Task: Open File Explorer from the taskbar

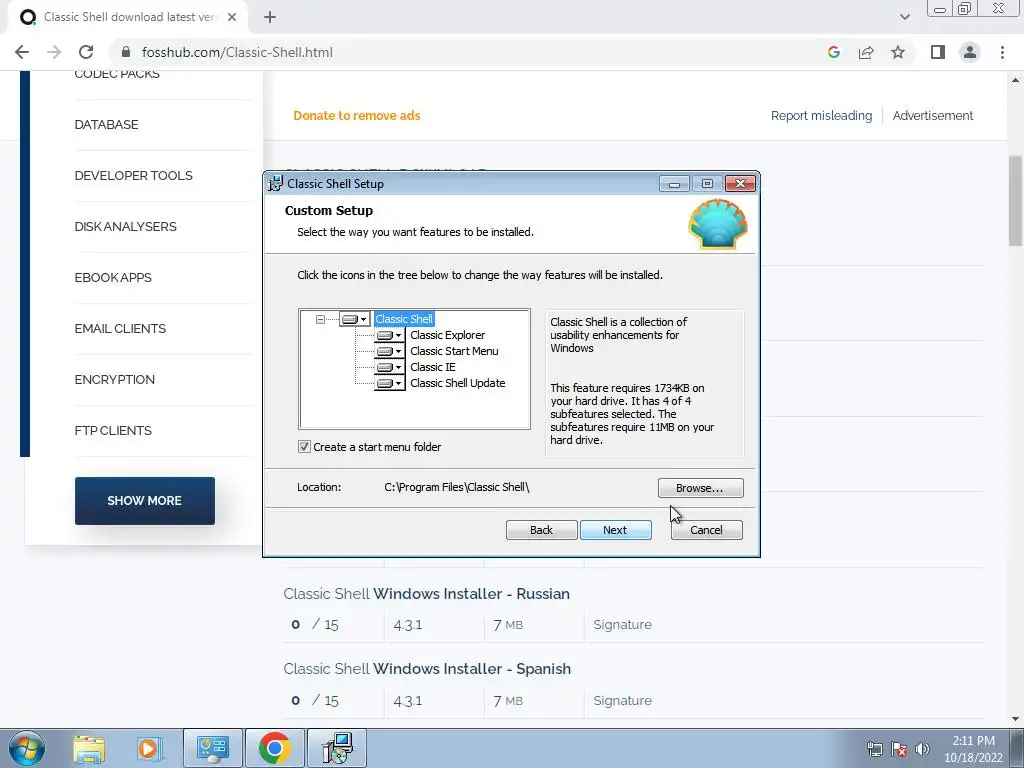Action: 89,748
